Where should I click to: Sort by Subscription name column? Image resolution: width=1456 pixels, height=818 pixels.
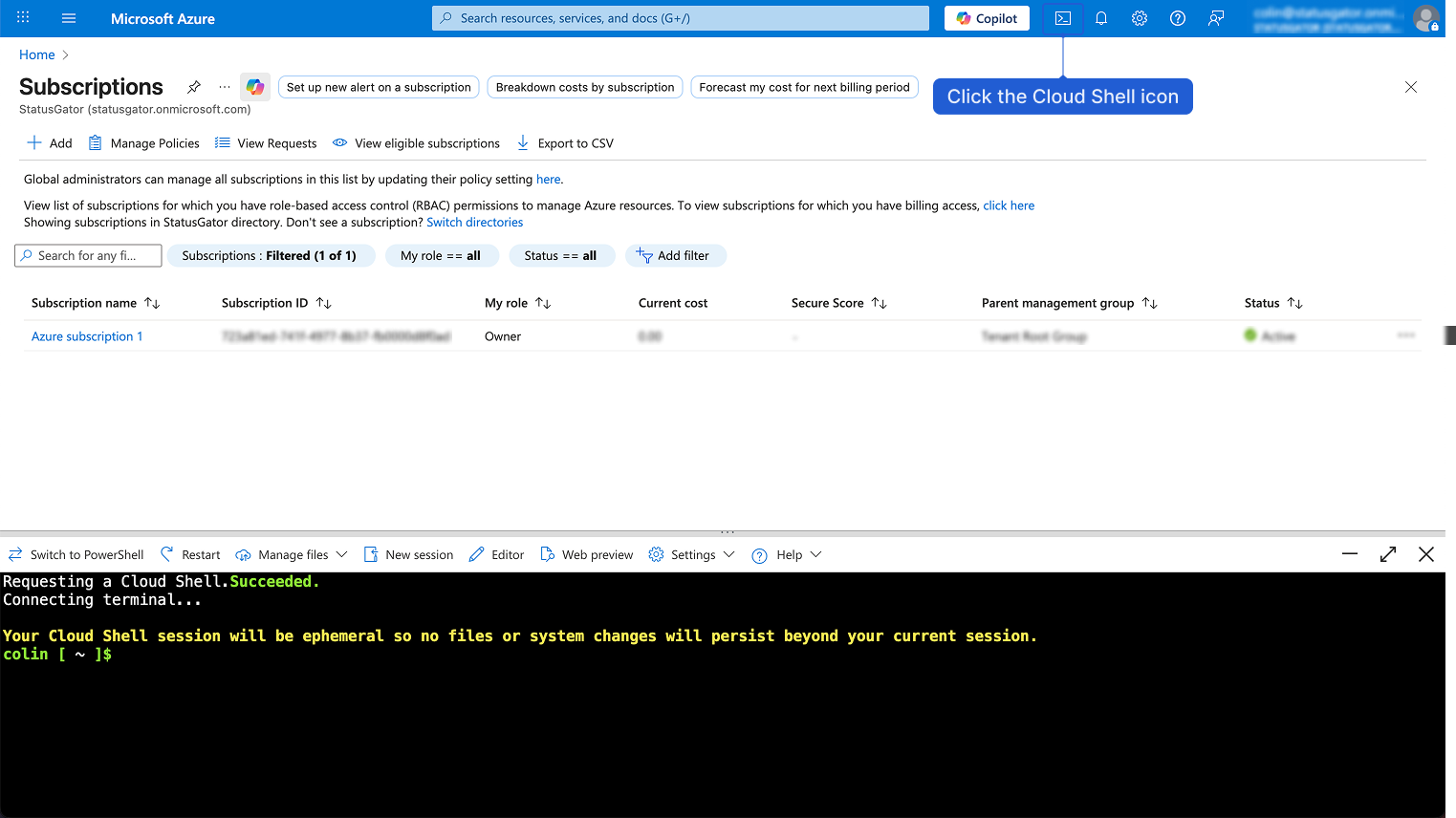96,303
